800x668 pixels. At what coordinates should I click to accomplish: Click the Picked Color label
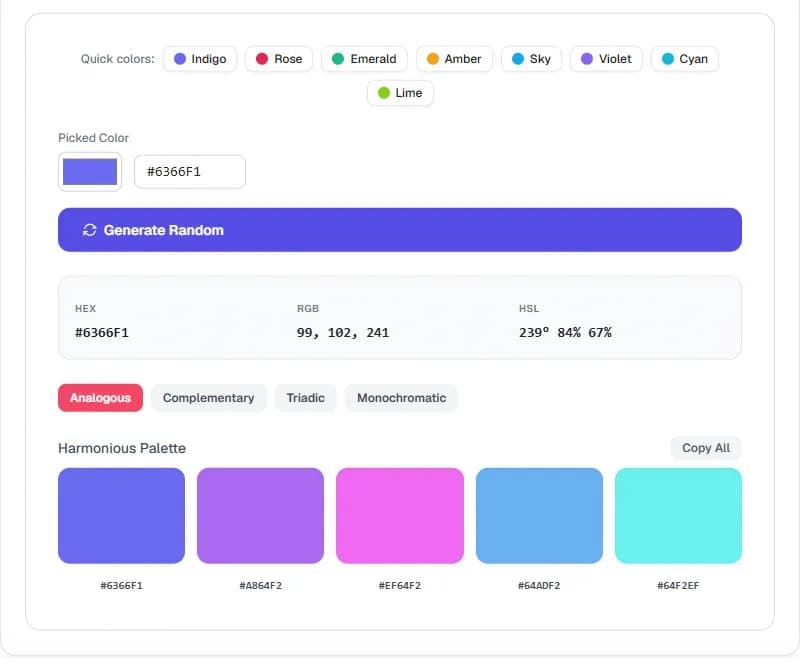tap(93, 138)
